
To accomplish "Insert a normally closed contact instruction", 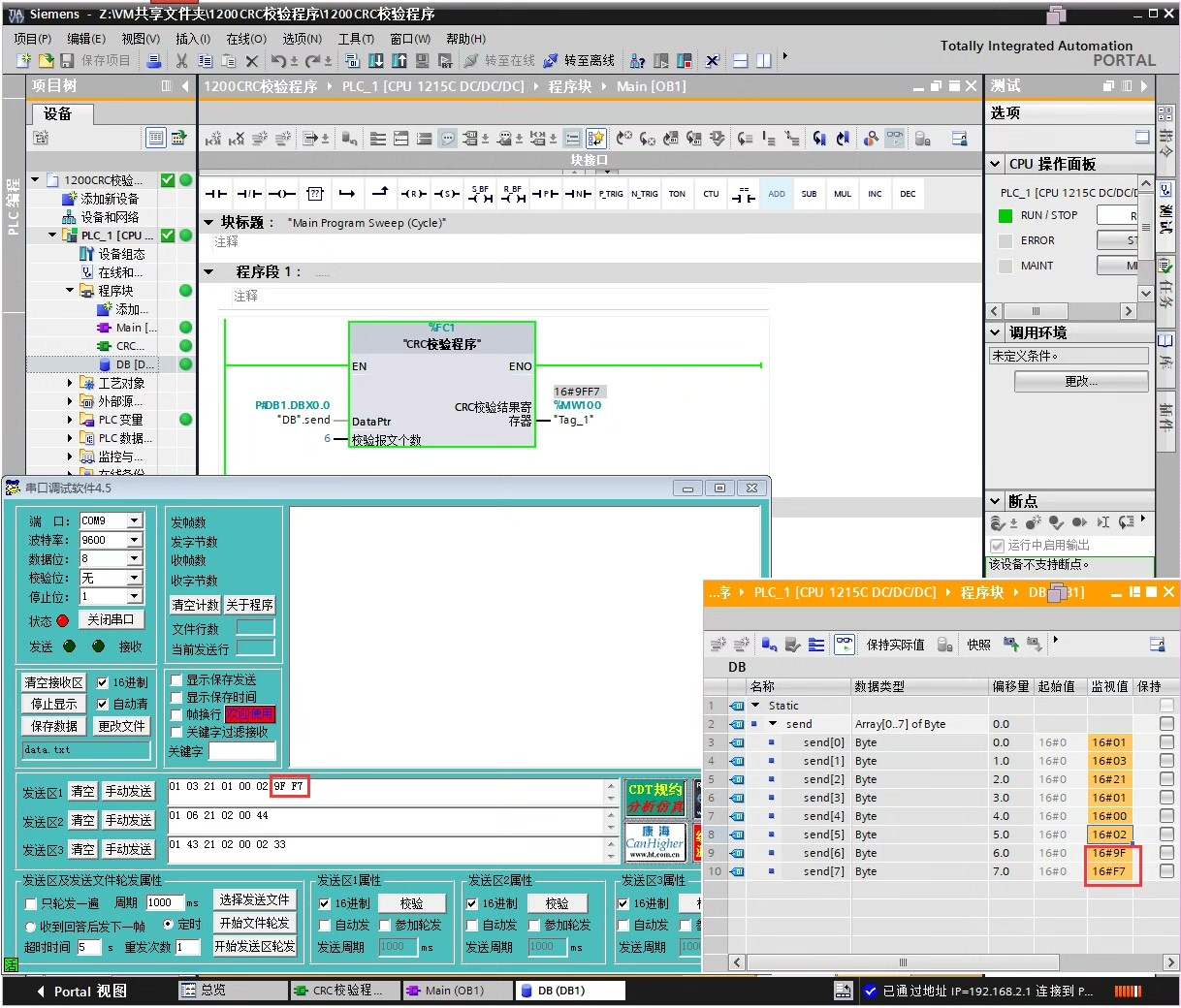I will click(x=249, y=194).
